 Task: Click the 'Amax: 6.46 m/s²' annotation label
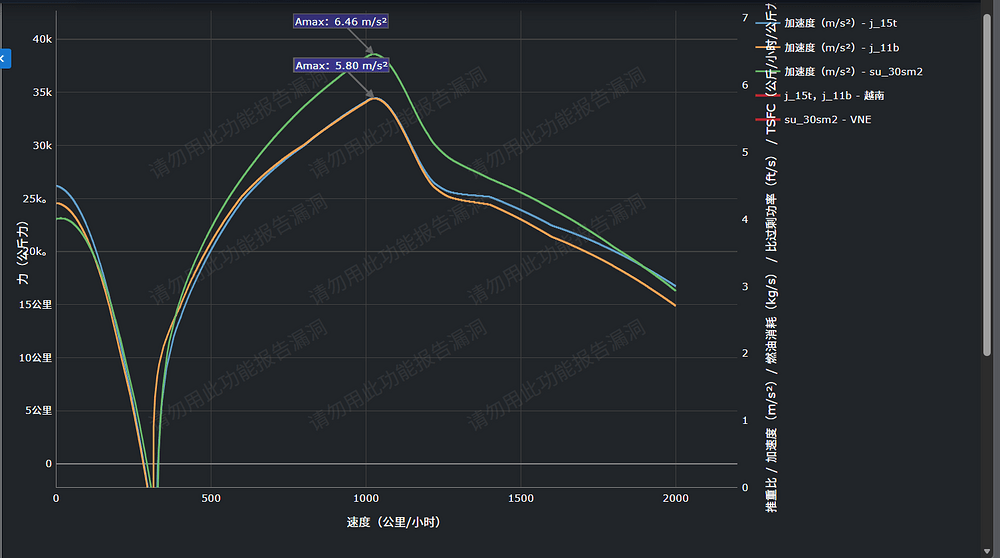click(x=340, y=21)
